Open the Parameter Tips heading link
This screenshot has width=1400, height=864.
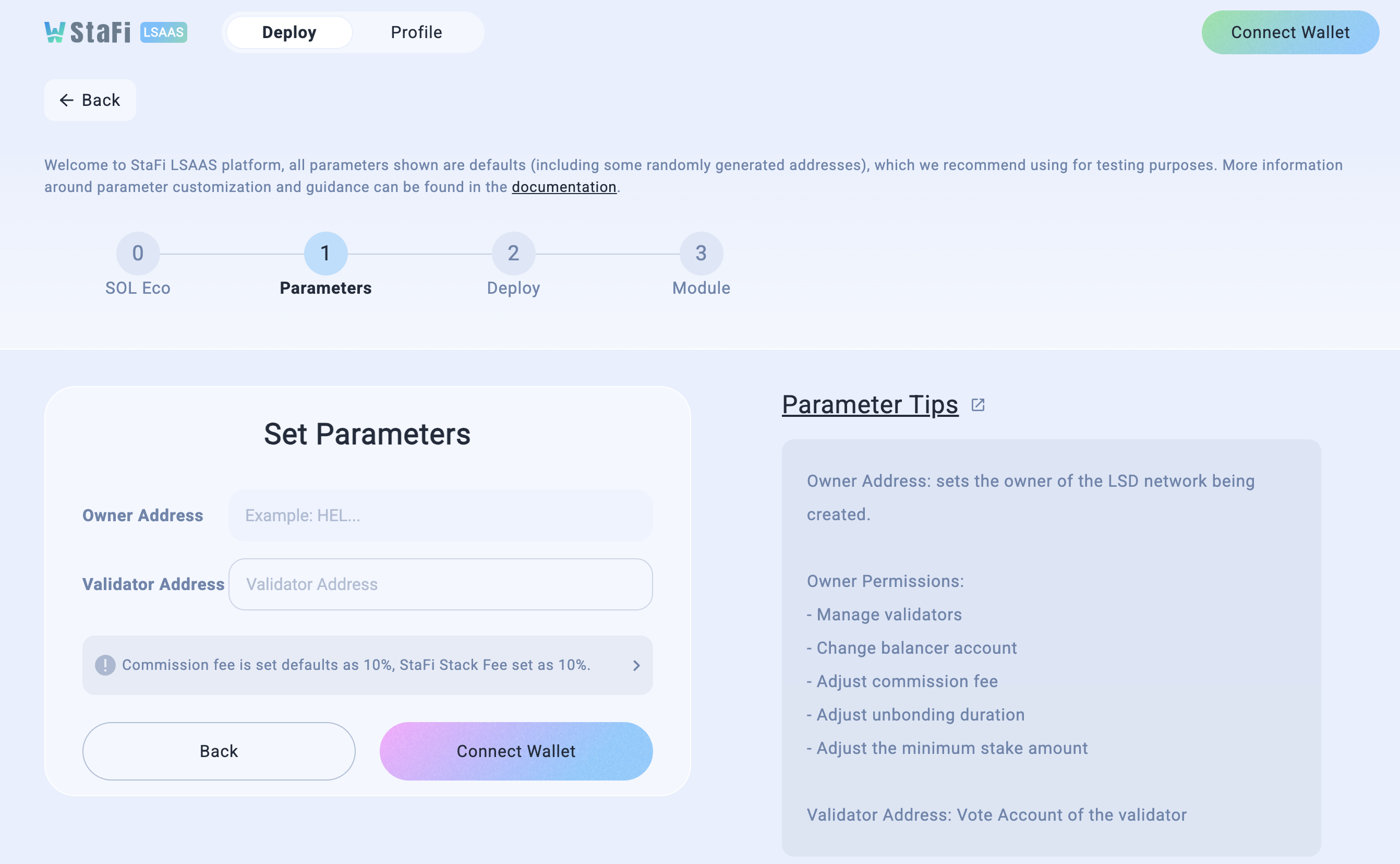870,405
